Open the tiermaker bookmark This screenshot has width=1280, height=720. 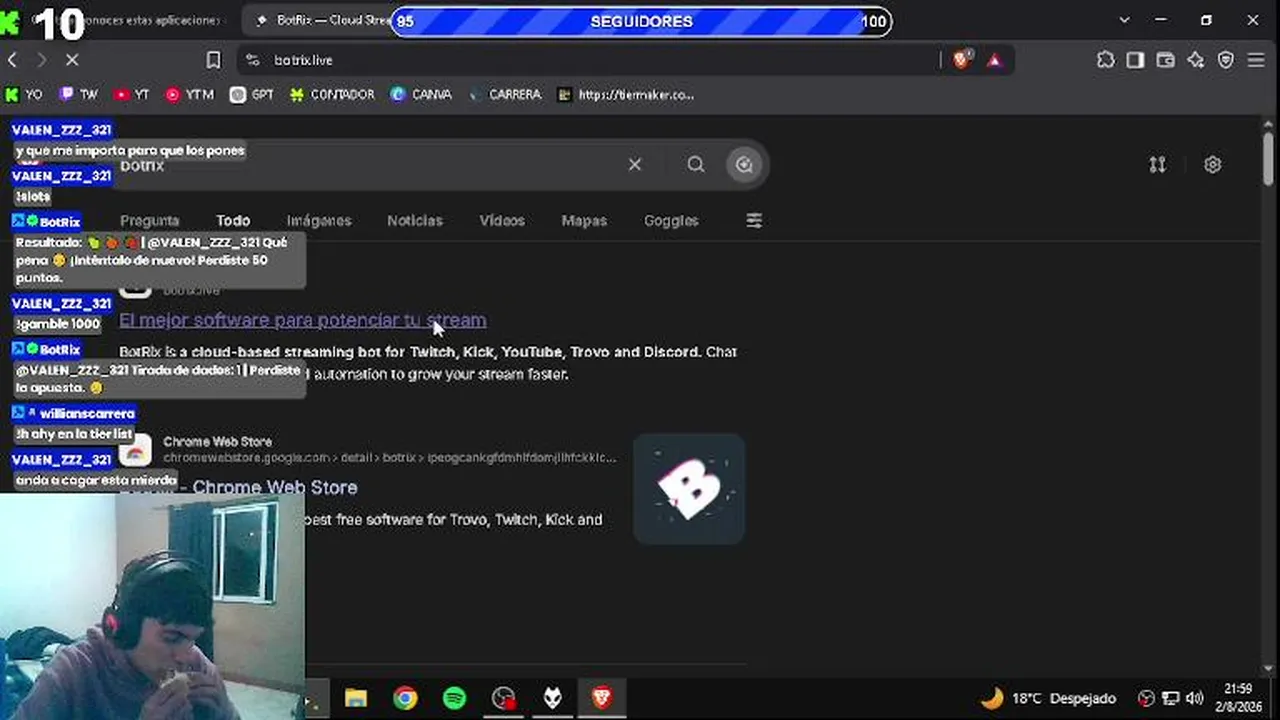click(626, 95)
